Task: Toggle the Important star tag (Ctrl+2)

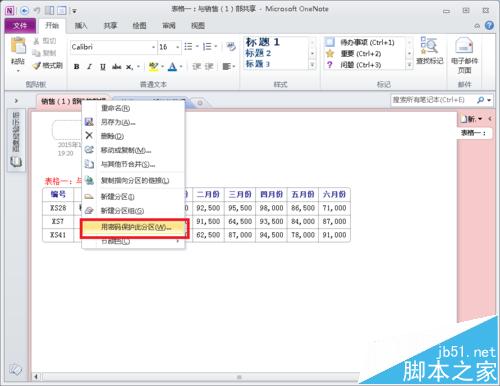Action: (330, 53)
